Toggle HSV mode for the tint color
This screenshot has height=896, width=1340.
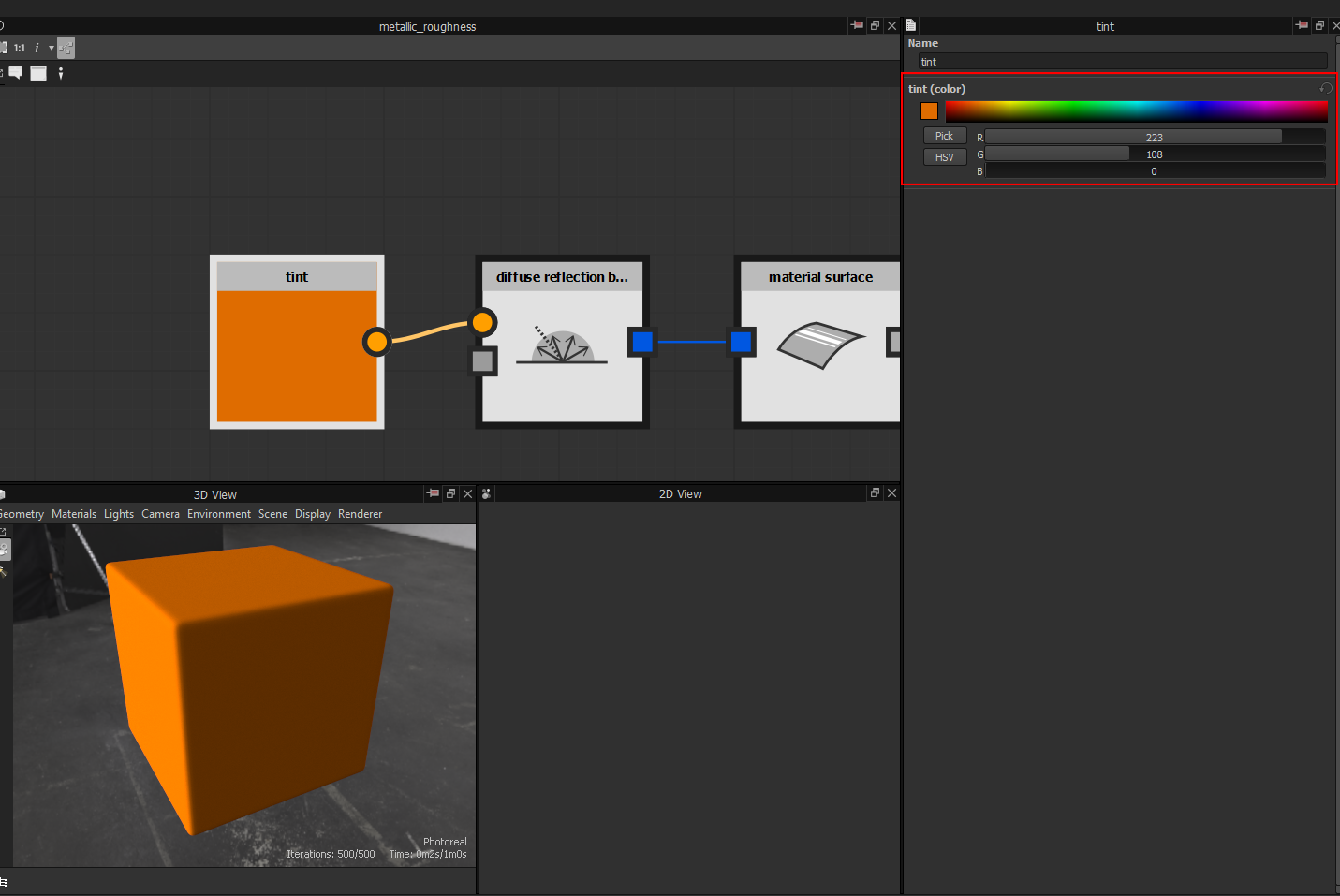944,156
